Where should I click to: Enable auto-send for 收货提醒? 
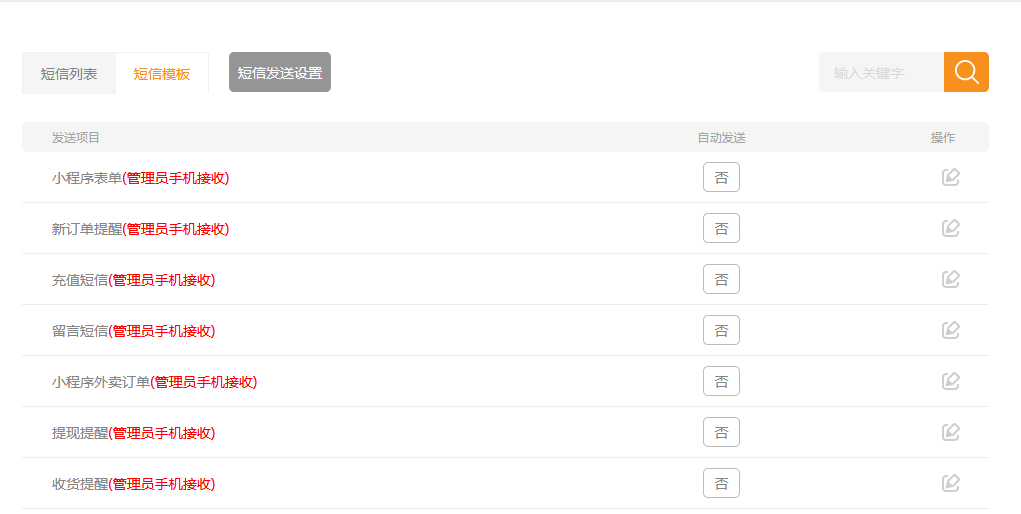tap(721, 484)
